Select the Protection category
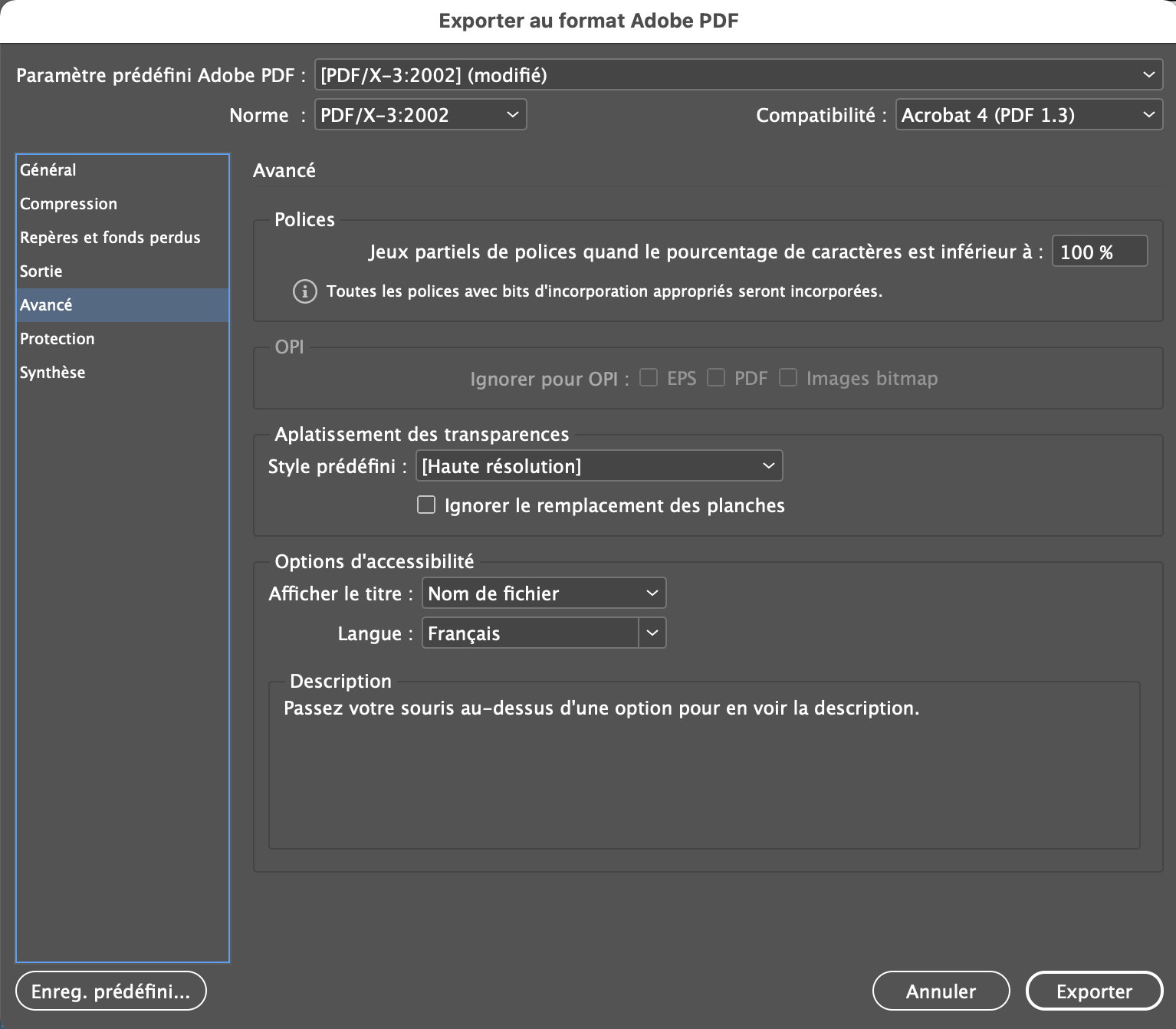 (x=57, y=339)
